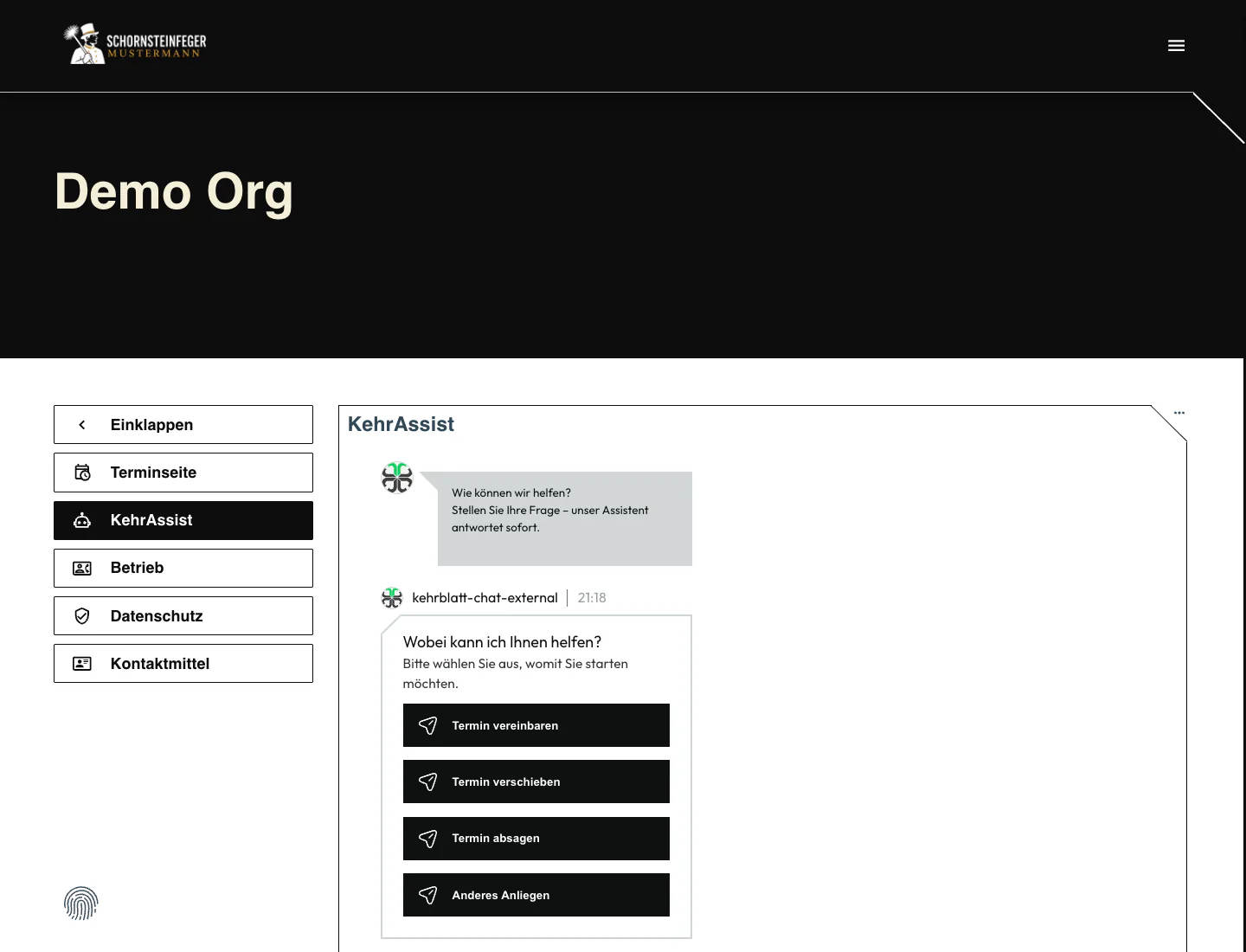Screen dimensions: 1246x952
Task: Click the Betrieb ID card icon
Action: tap(82, 568)
